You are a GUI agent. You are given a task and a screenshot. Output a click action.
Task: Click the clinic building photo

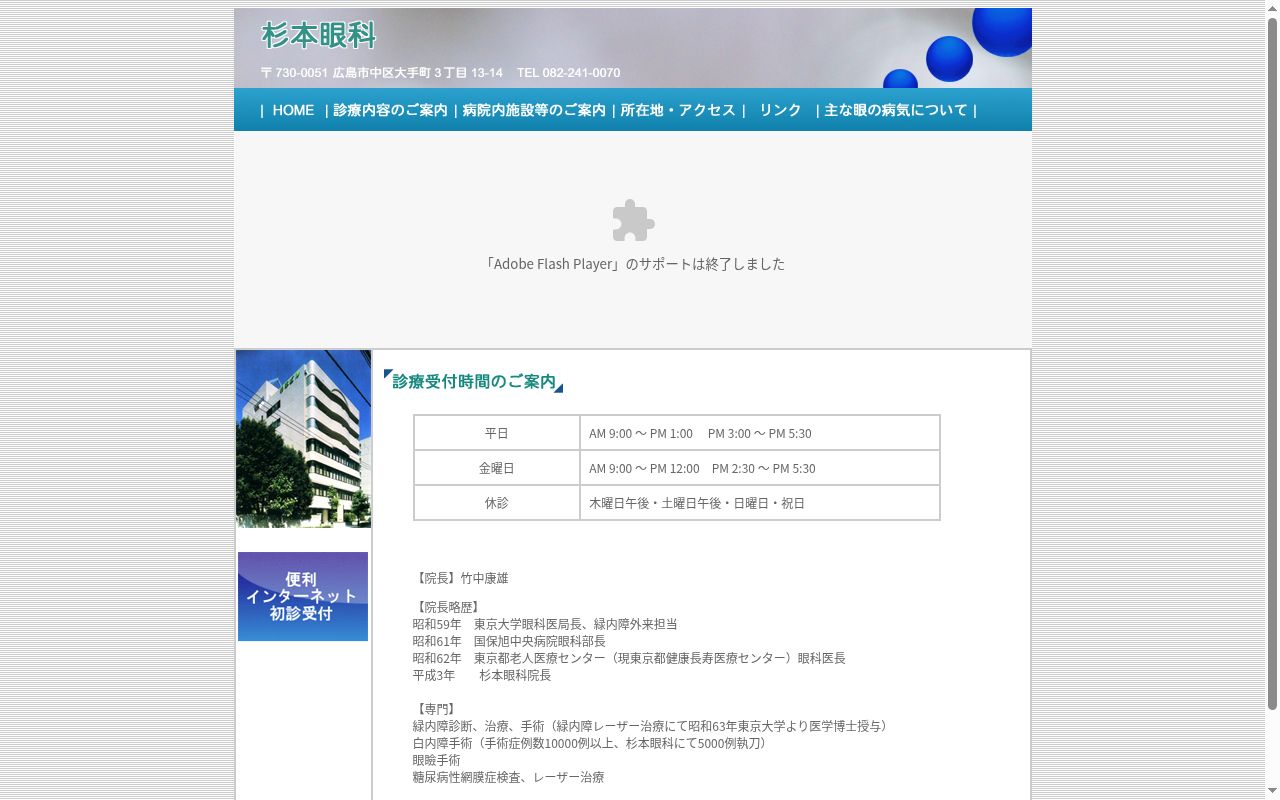303,438
